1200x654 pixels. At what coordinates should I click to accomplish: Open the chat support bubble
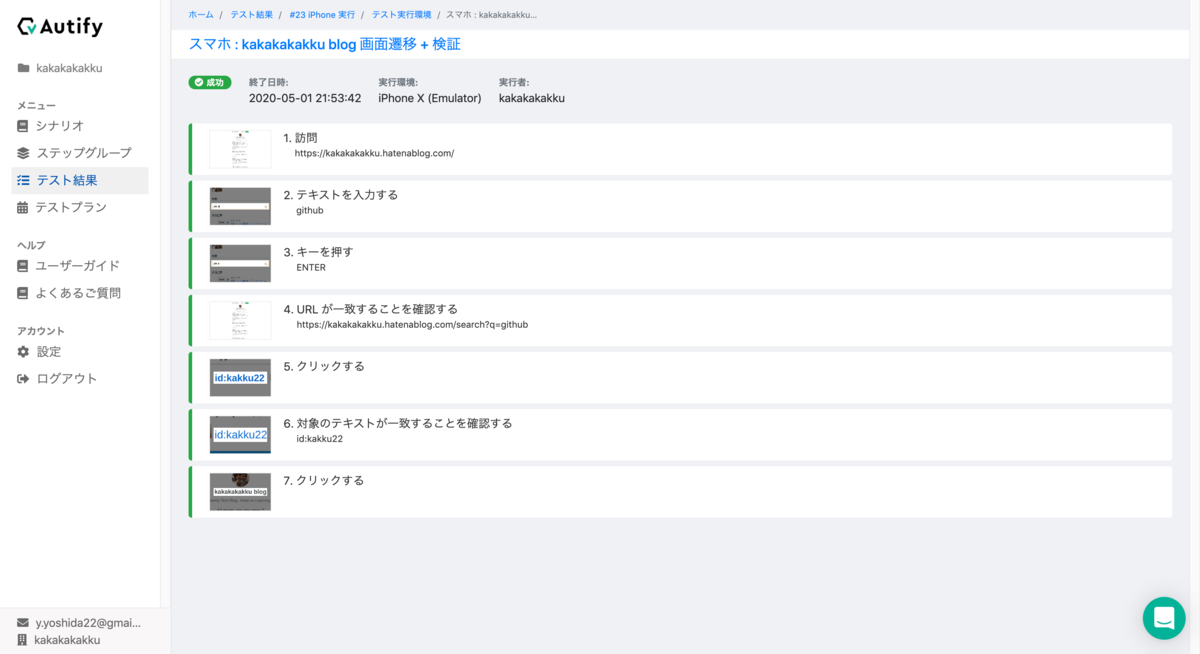click(1164, 618)
